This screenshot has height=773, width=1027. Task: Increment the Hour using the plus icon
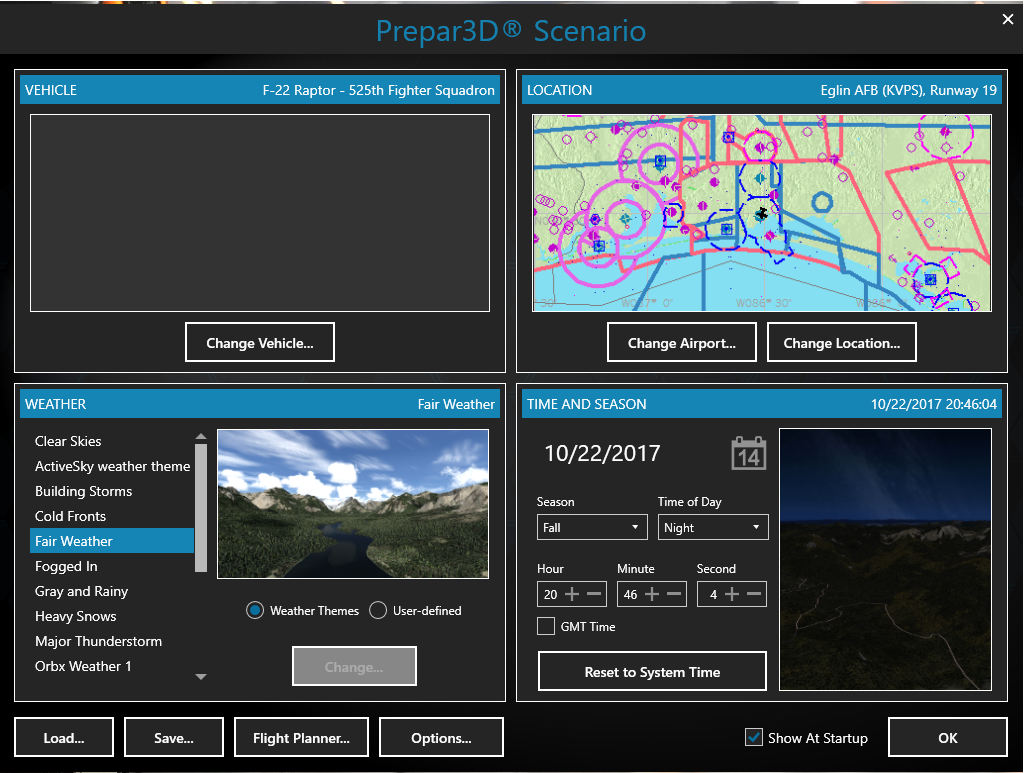[x=572, y=594]
